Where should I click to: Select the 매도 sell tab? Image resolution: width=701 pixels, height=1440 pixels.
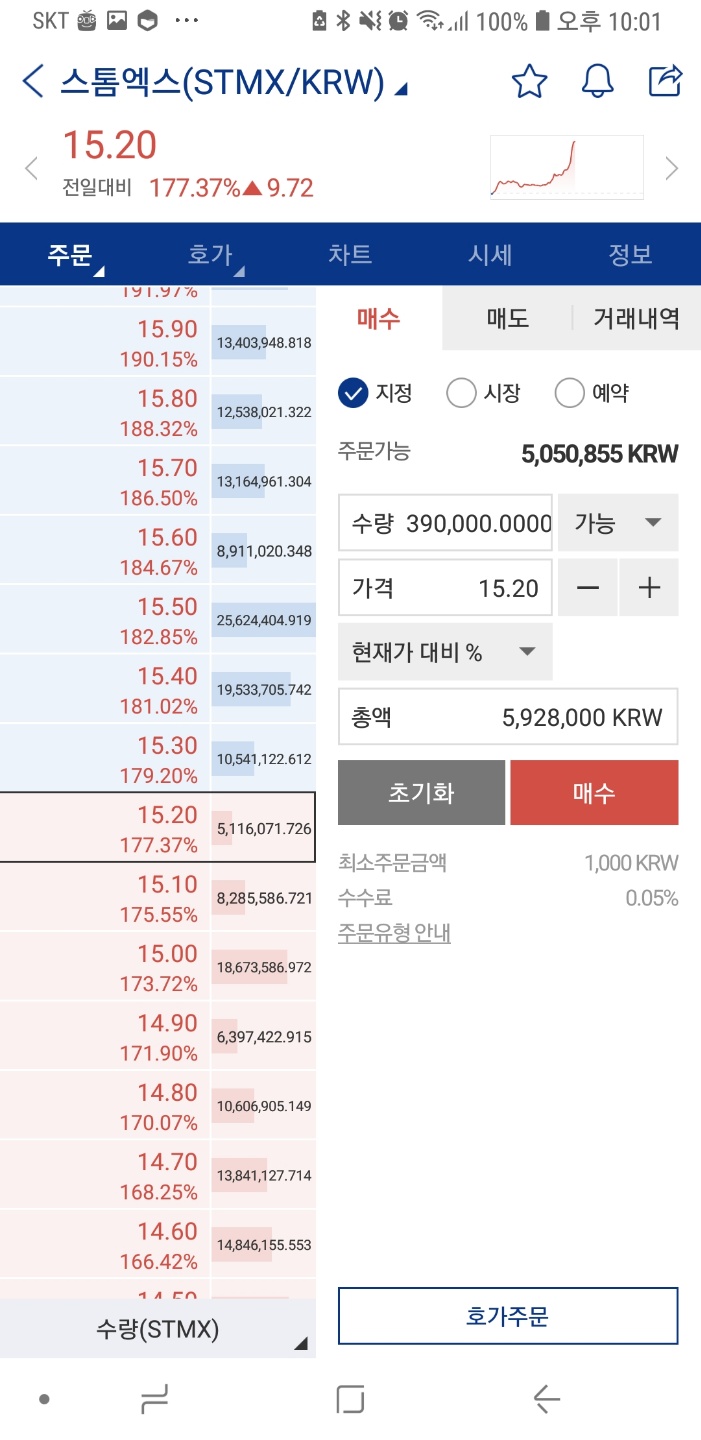click(x=508, y=318)
